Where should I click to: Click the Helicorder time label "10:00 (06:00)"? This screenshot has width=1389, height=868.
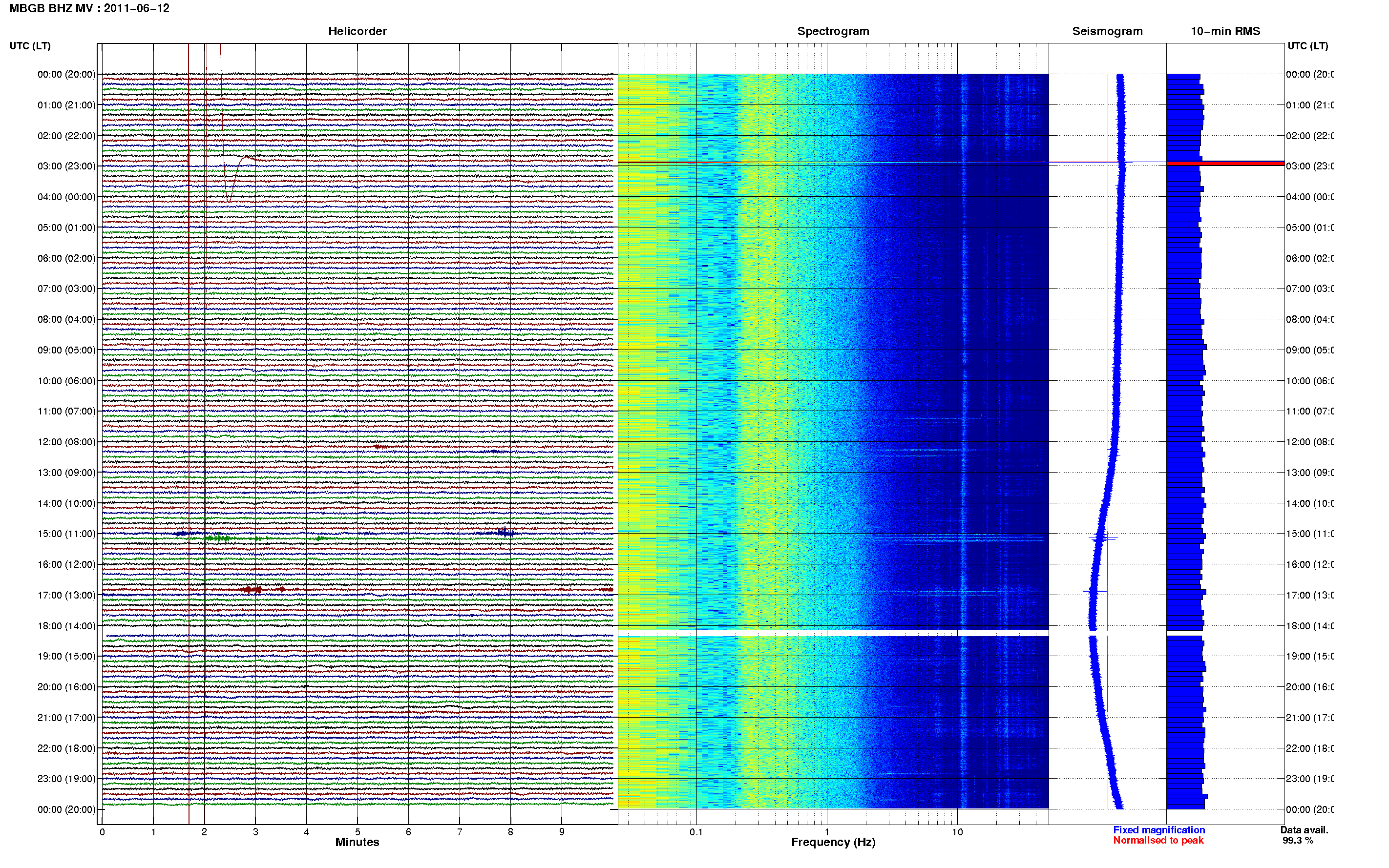66,381
